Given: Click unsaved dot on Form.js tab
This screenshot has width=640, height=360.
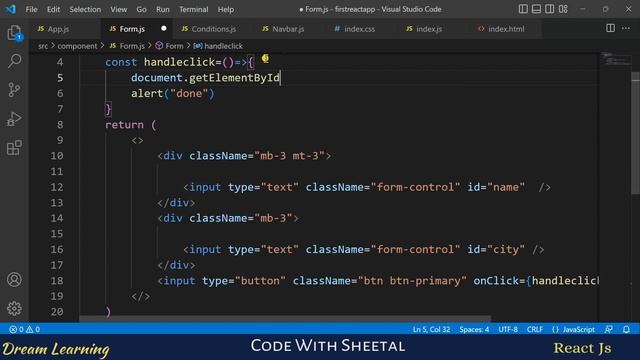Looking at the screenshot, I should [x=164, y=29].
